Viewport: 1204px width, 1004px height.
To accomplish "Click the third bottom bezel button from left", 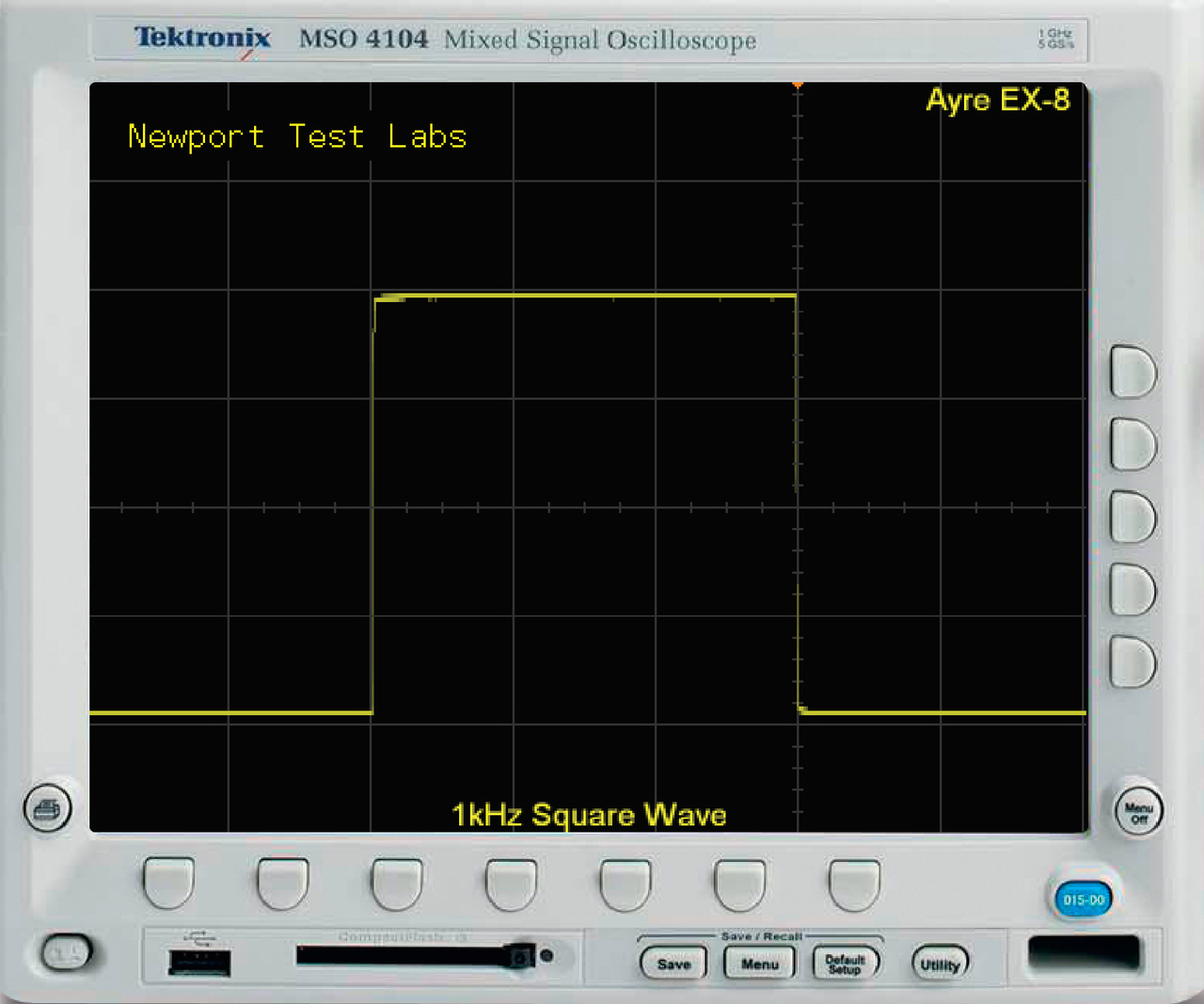I will [x=396, y=884].
